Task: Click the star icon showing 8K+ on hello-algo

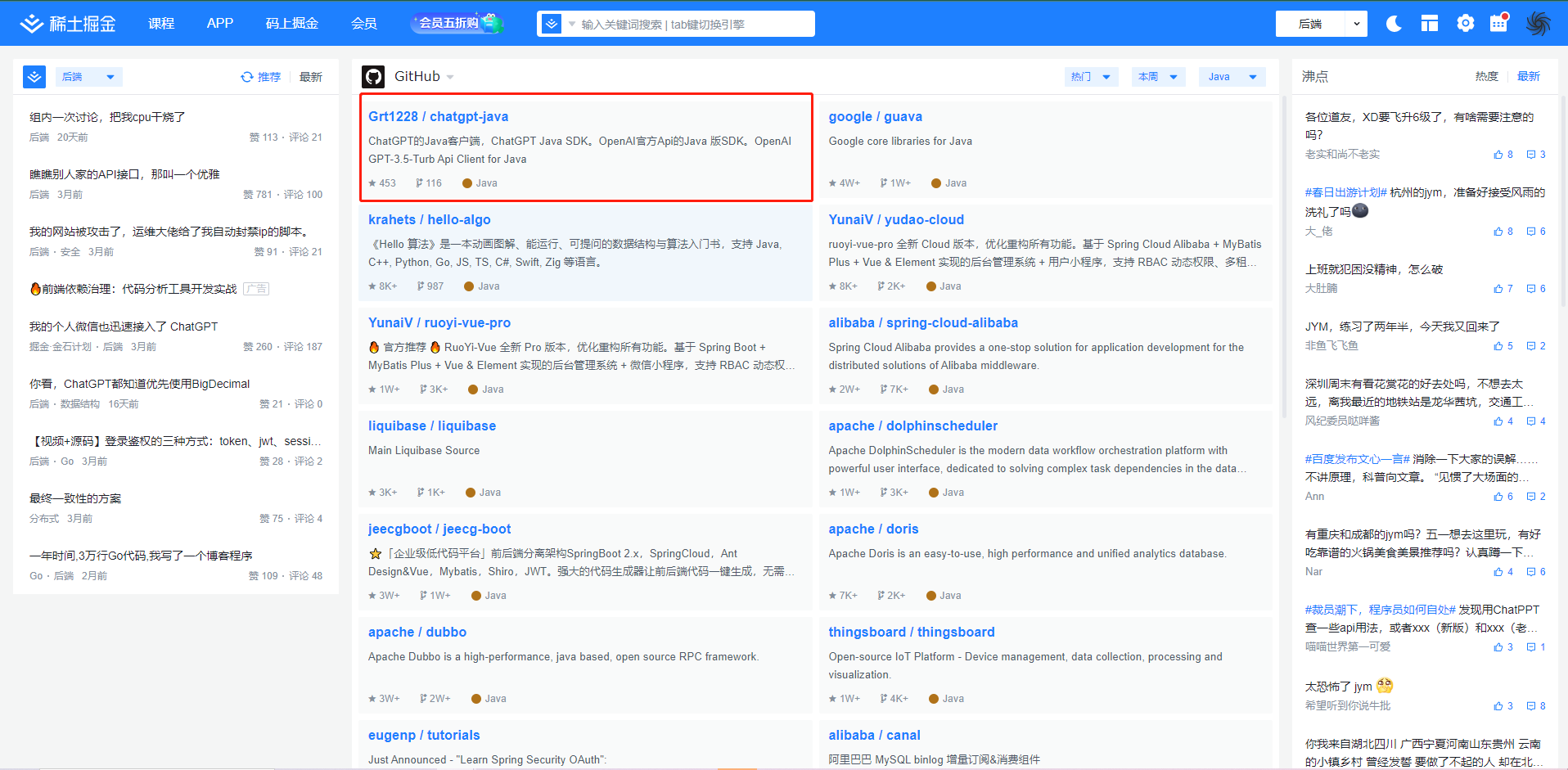Action: pyautogui.click(x=372, y=286)
